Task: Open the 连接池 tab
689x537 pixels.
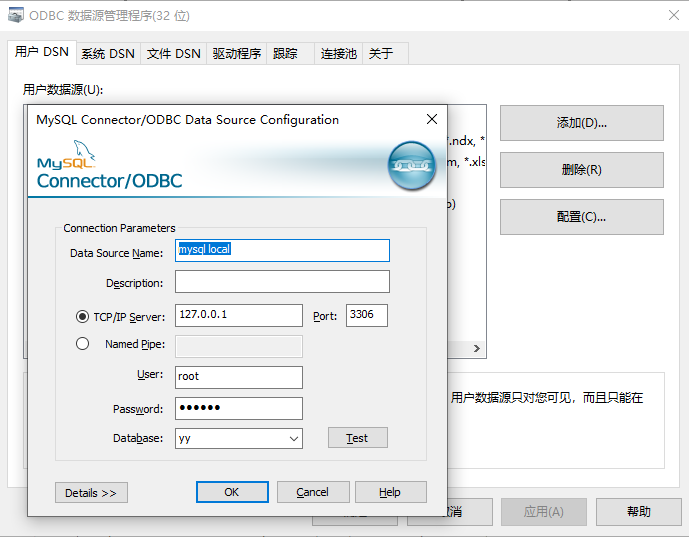Action: (338, 54)
